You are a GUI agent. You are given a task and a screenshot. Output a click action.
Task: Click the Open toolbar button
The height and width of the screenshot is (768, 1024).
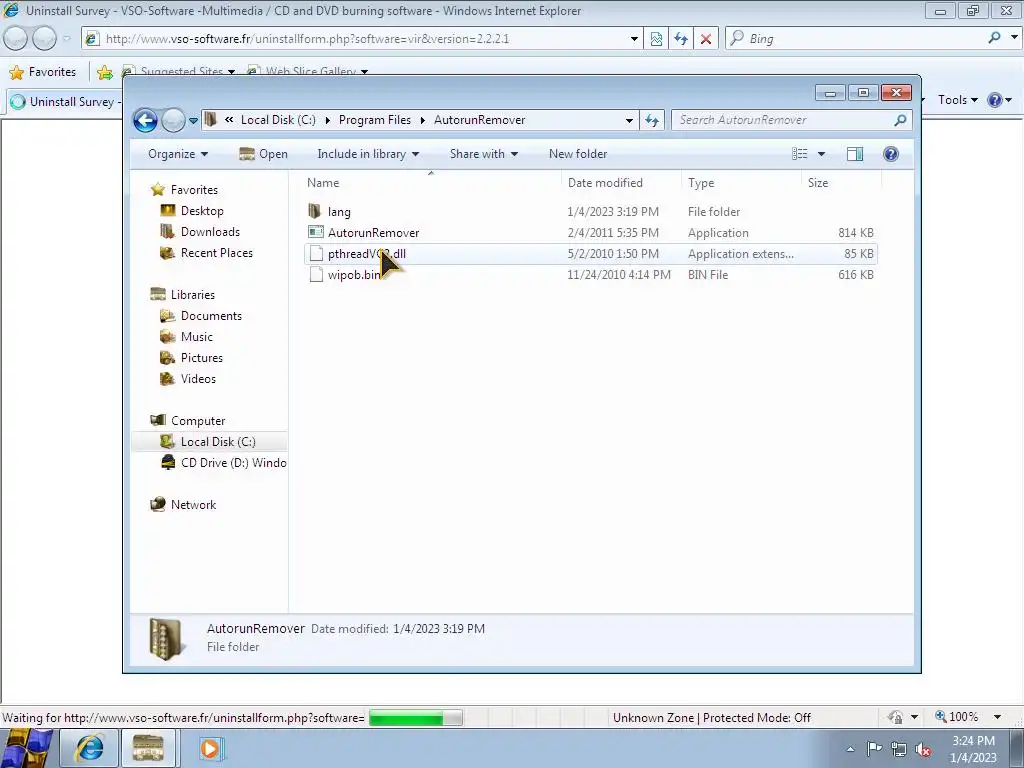point(263,154)
